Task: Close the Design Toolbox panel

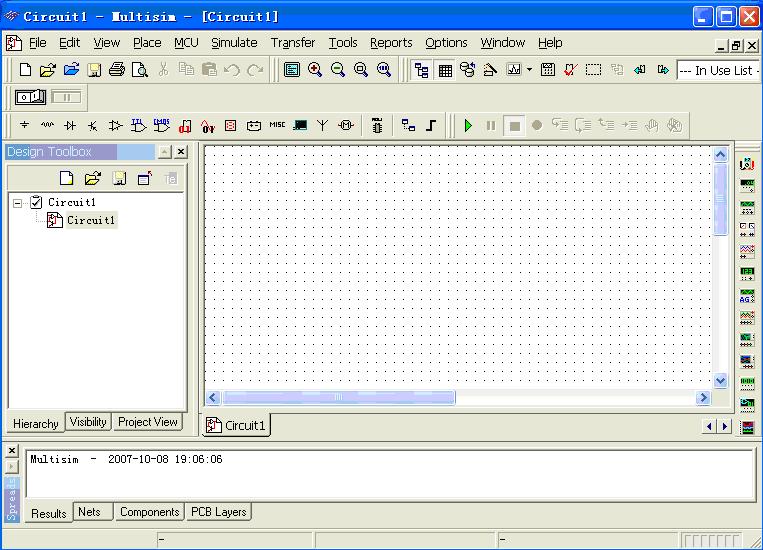Action: point(181,151)
